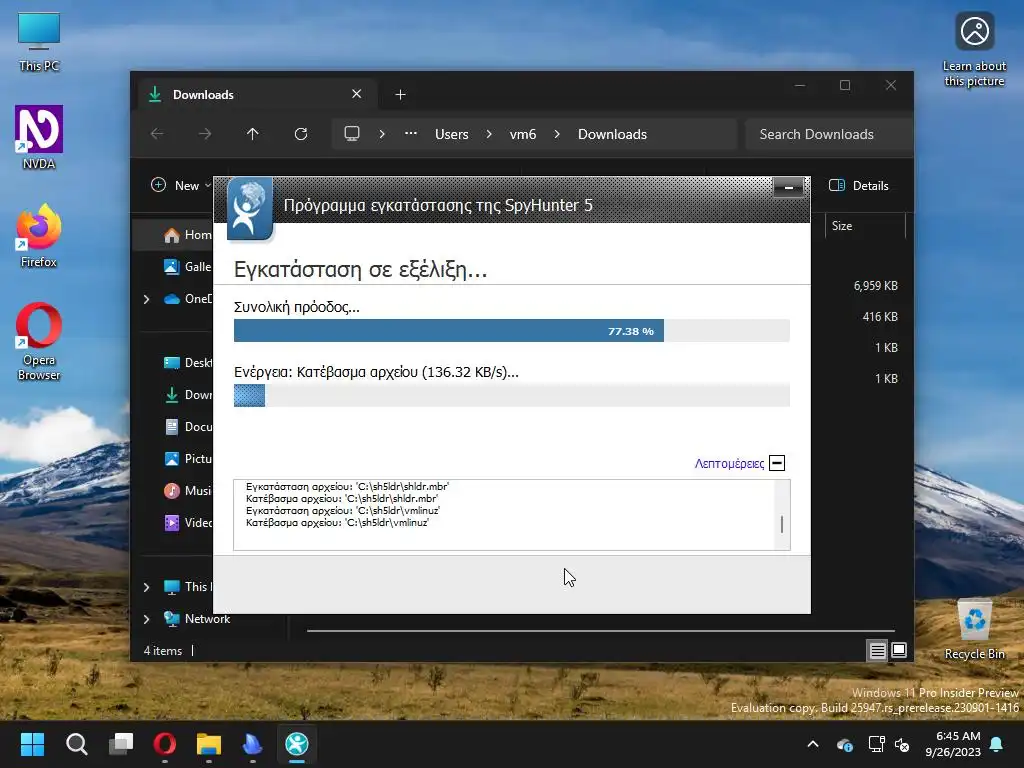Open the New dropdown in Explorer
The image size is (1024, 768).
(x=181, y=185)
